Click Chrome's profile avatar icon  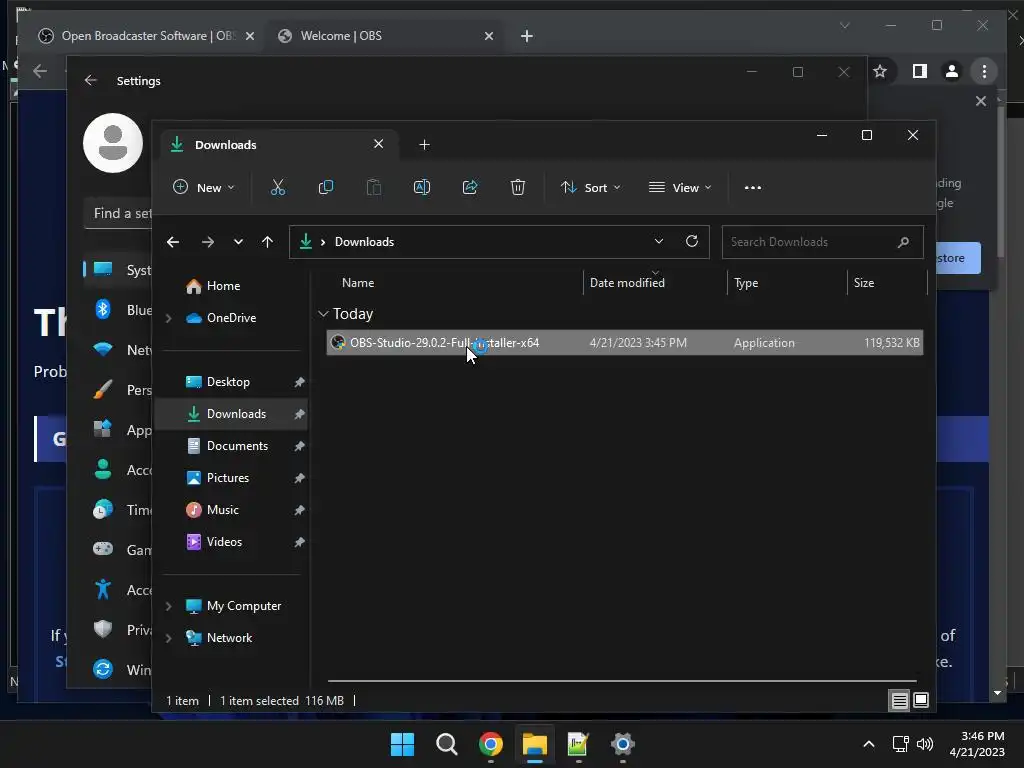click(952, 71)
